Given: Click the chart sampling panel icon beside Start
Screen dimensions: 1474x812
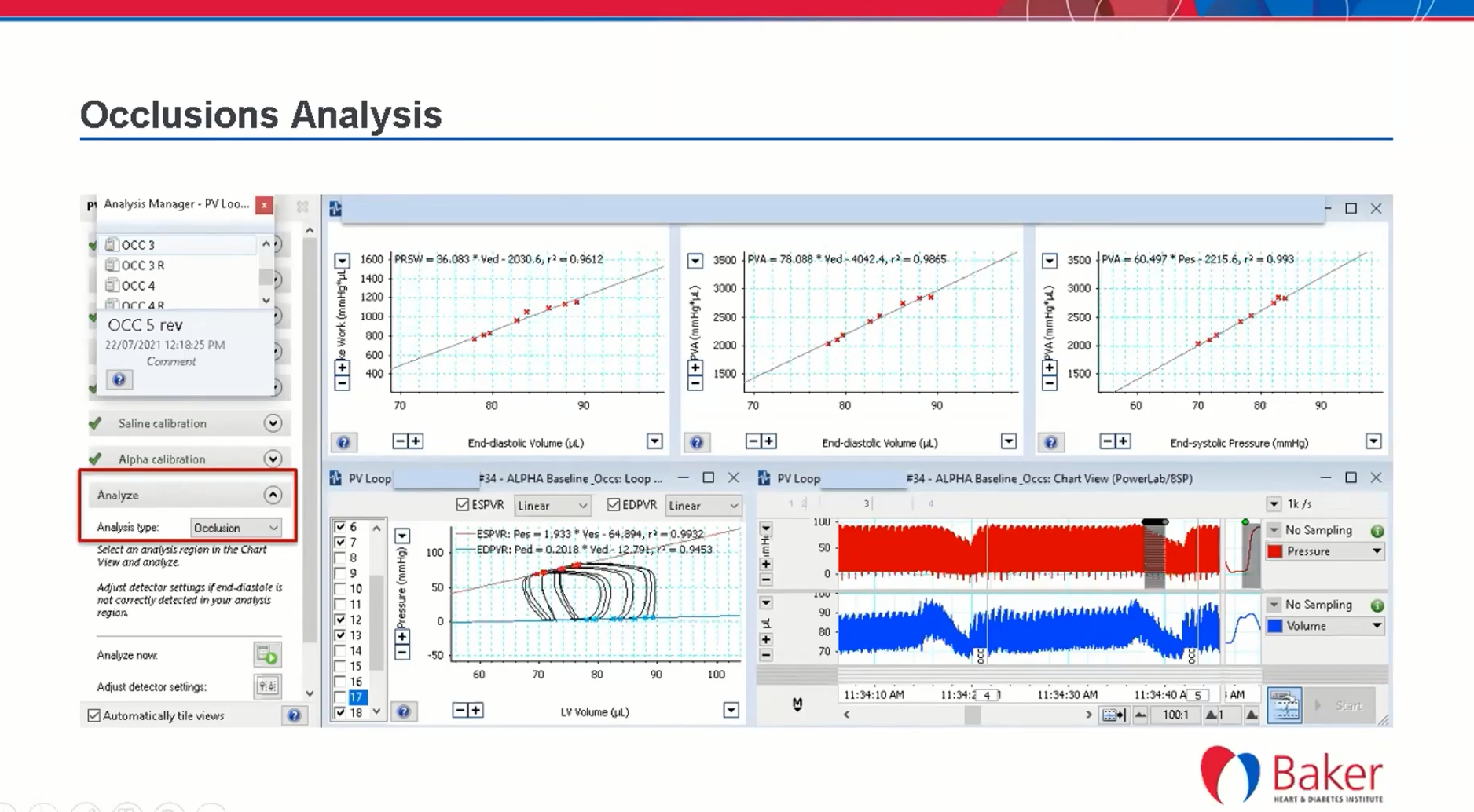Looking at the screenshot, I should [1285, 705].
